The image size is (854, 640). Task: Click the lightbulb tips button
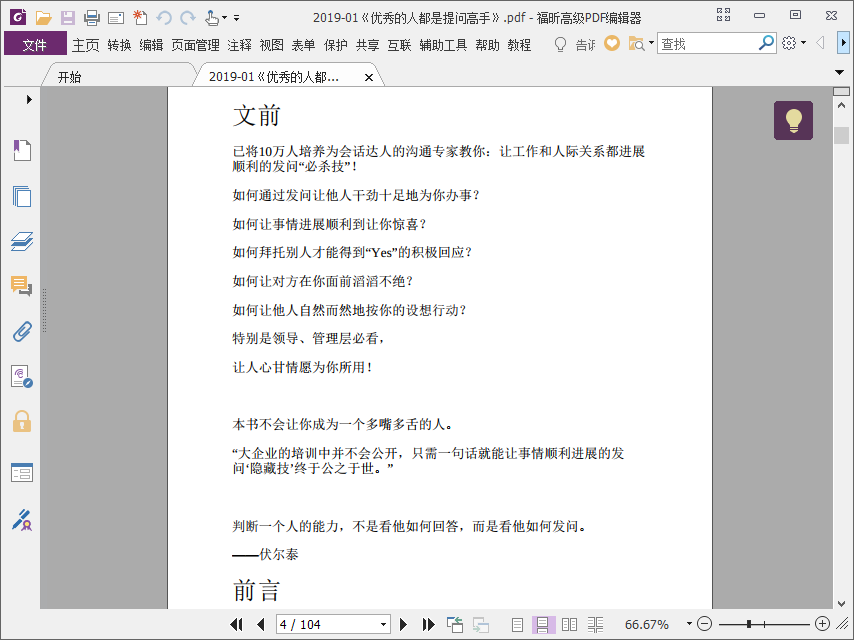(x=793, y=120)
